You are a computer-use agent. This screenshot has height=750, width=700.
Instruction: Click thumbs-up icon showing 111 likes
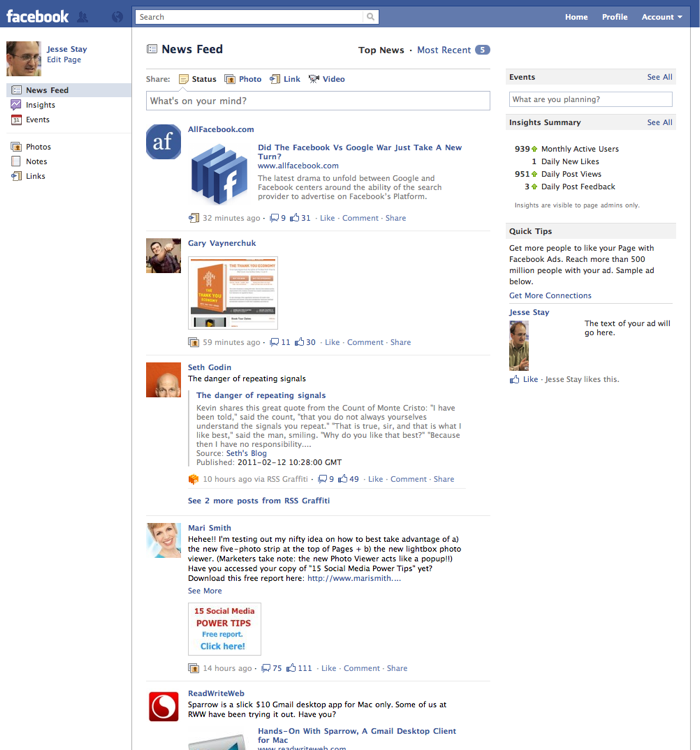point(291,668)
